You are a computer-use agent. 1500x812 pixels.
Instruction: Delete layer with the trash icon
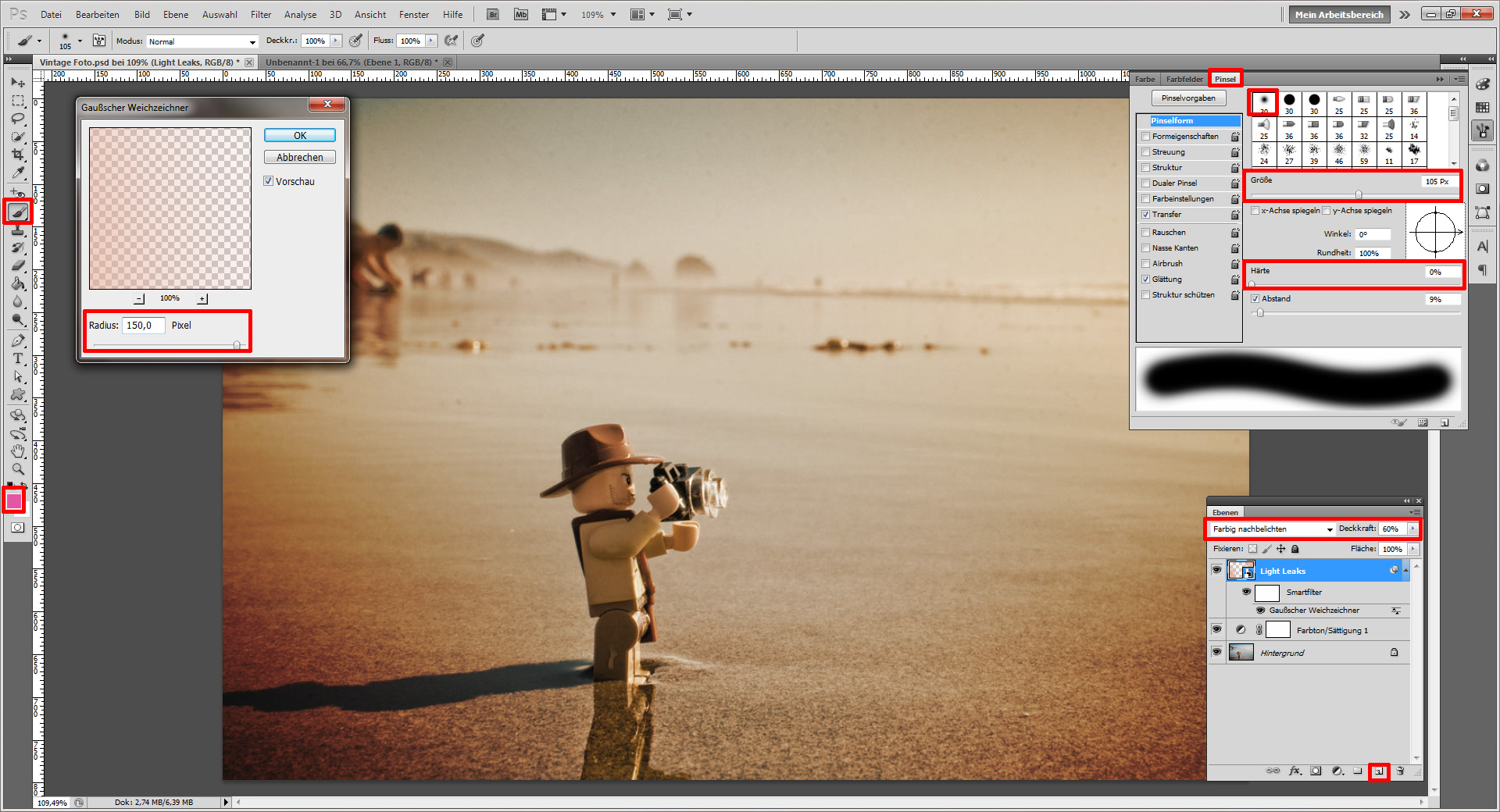(x=1400, y=771)
